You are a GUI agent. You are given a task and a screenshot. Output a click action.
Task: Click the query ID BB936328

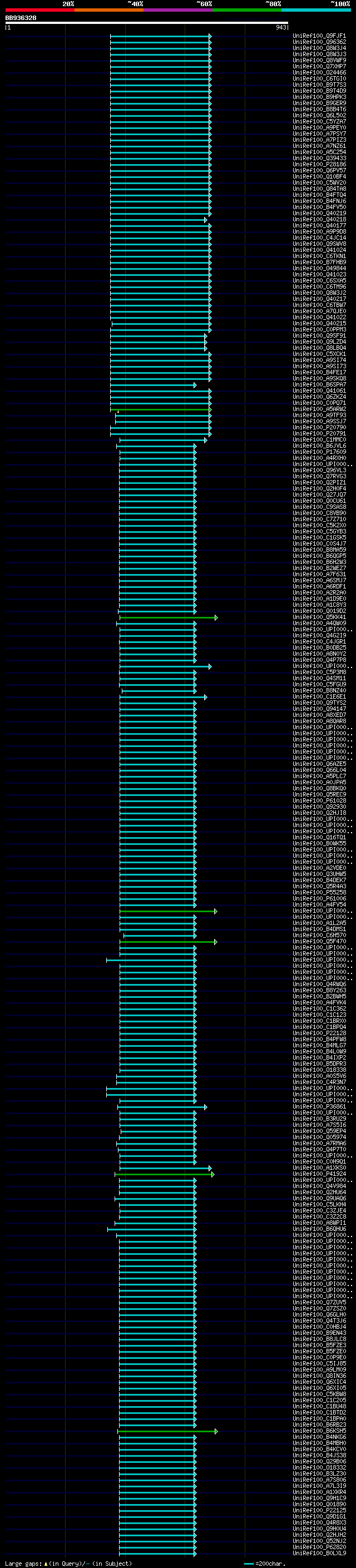[x=21, y=18]
